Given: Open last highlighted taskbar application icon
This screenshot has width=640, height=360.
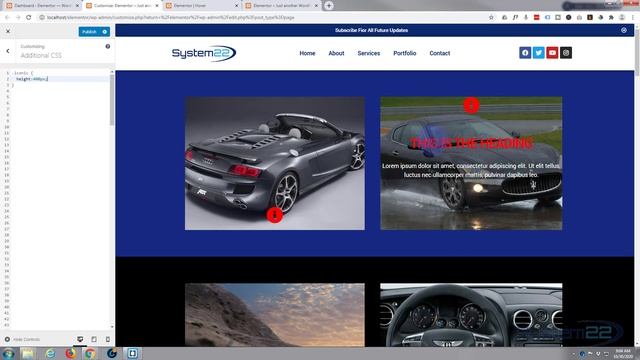Looking at the screenshot, I should point(133,353).
